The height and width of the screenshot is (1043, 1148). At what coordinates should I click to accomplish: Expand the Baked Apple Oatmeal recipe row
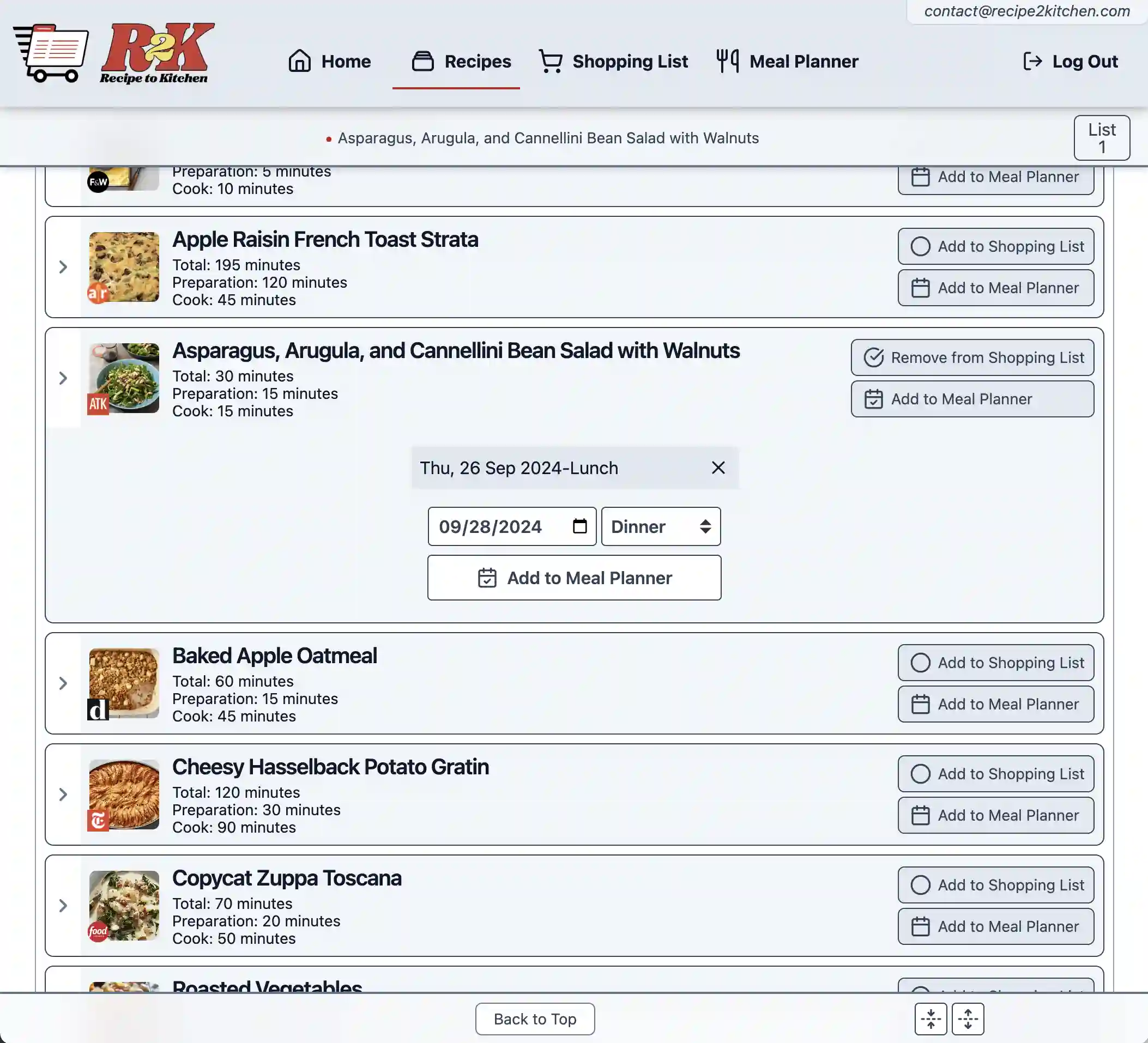tap(62, 683)
